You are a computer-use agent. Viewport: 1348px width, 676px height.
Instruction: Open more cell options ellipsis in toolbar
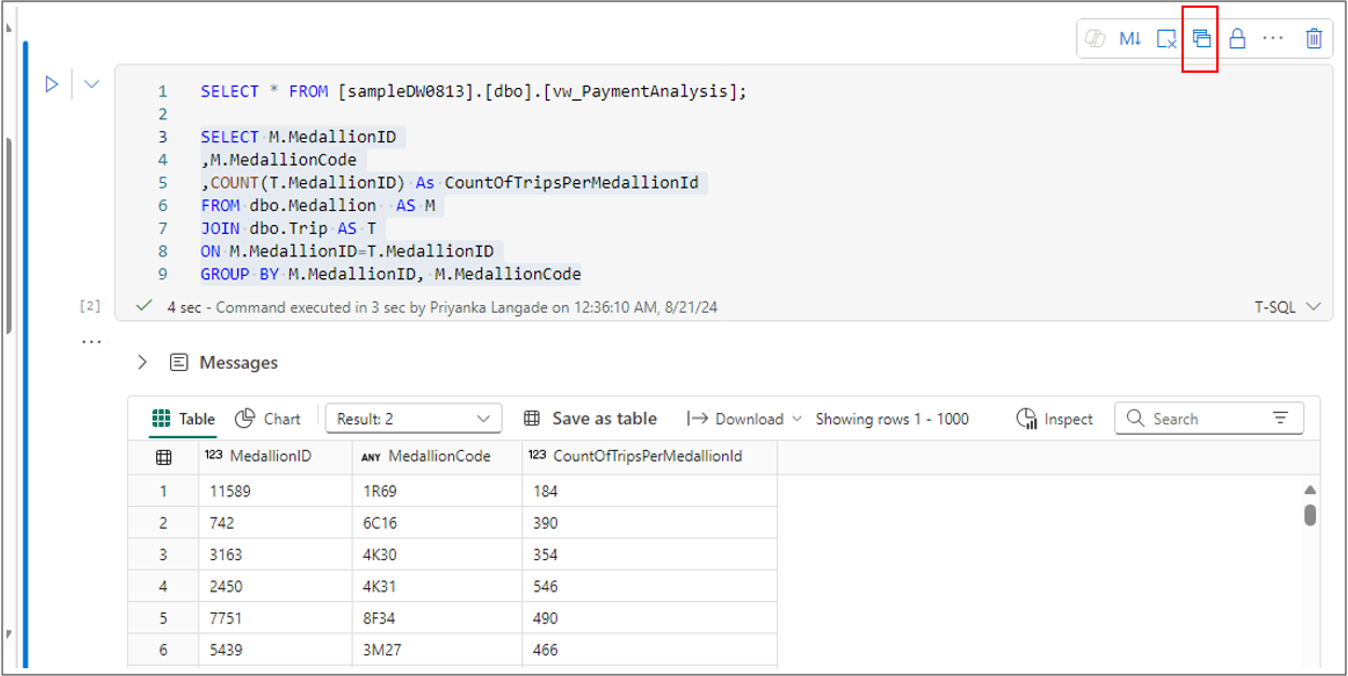pos(1272,39)
